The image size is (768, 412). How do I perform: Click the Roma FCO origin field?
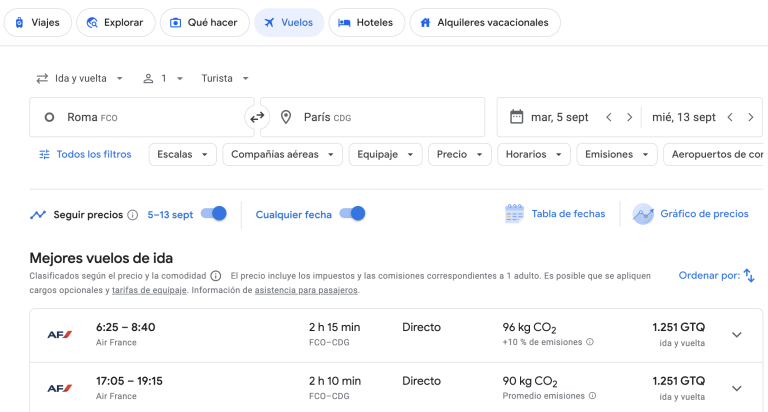pyautogui.click(x=140, y=117)
